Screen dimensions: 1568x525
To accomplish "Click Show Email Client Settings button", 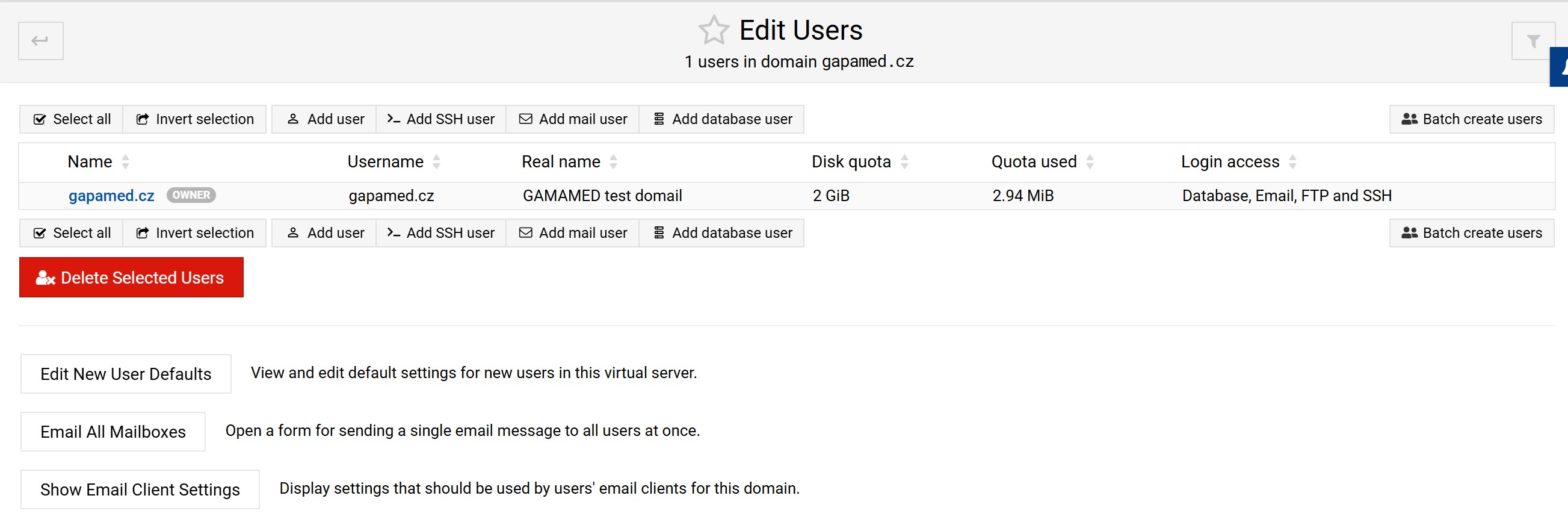I will pos(140,489).
